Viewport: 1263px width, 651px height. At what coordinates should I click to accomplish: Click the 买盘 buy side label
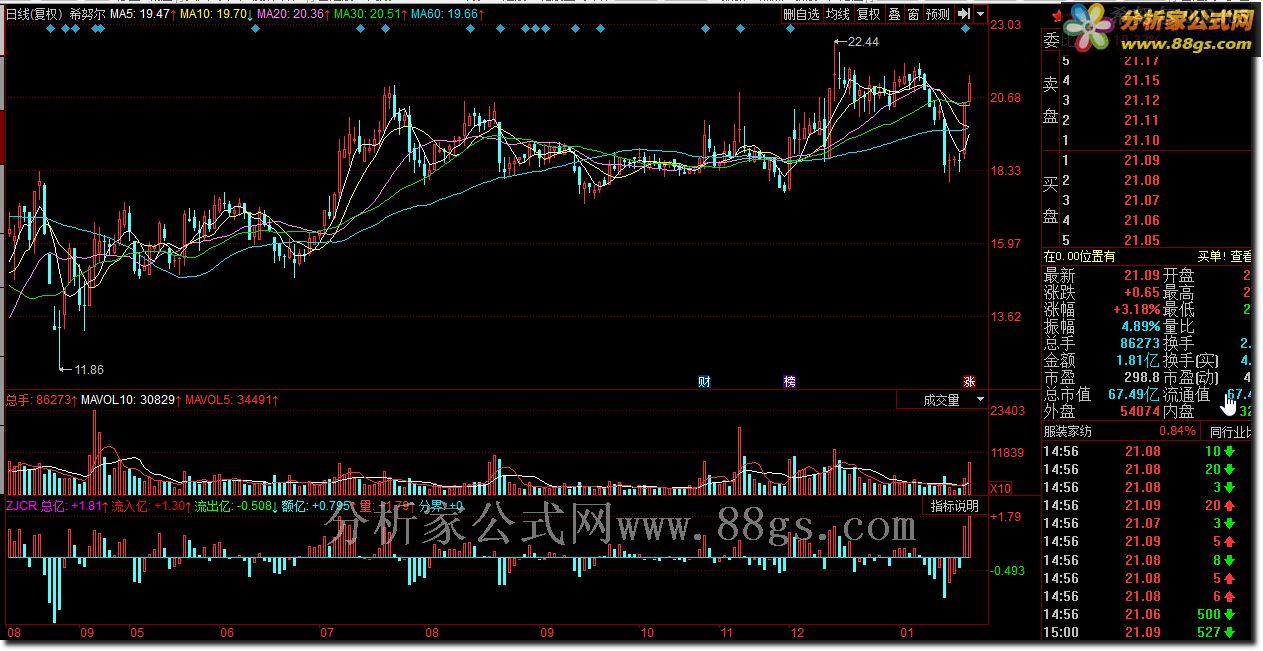[x=1051, y=199]
